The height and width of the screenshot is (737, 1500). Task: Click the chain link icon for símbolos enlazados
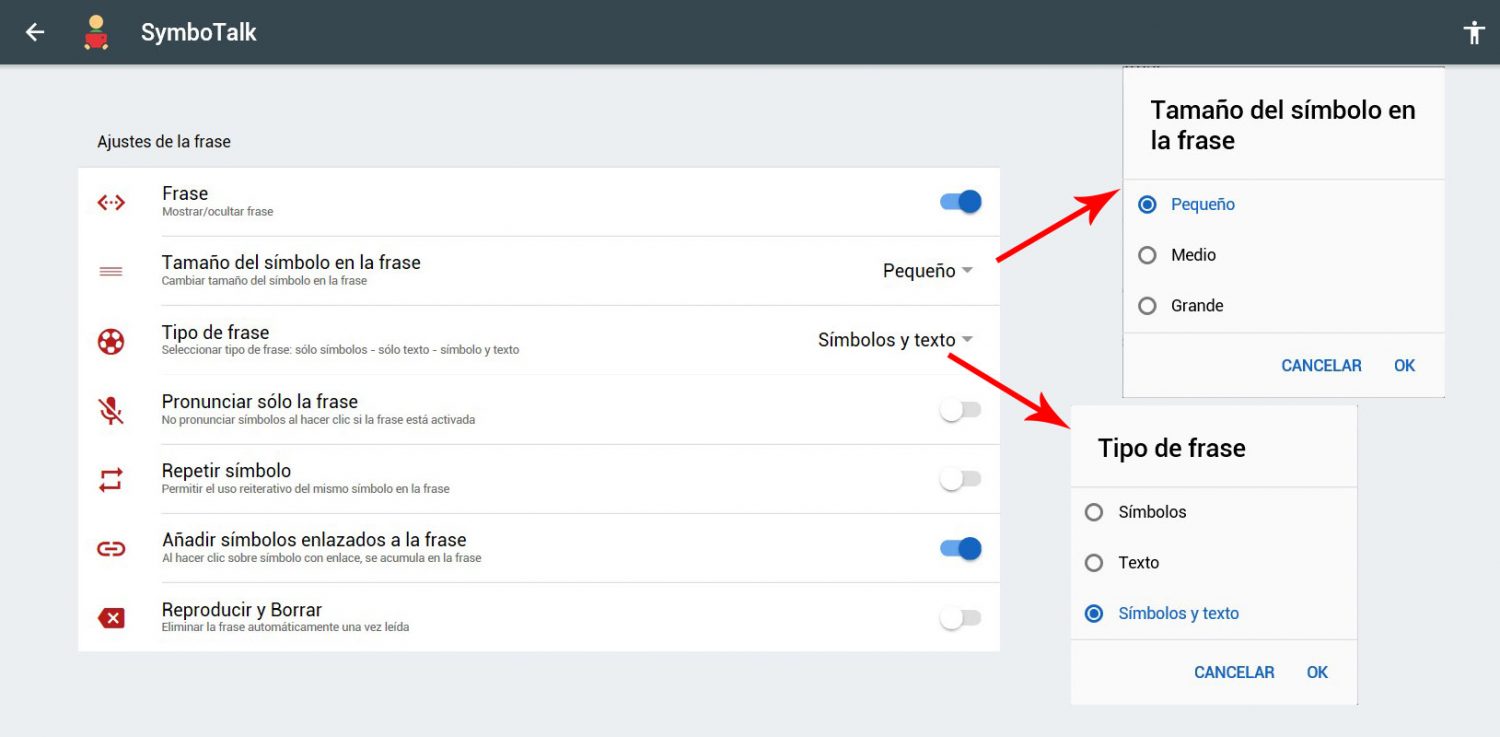[111, 548]
